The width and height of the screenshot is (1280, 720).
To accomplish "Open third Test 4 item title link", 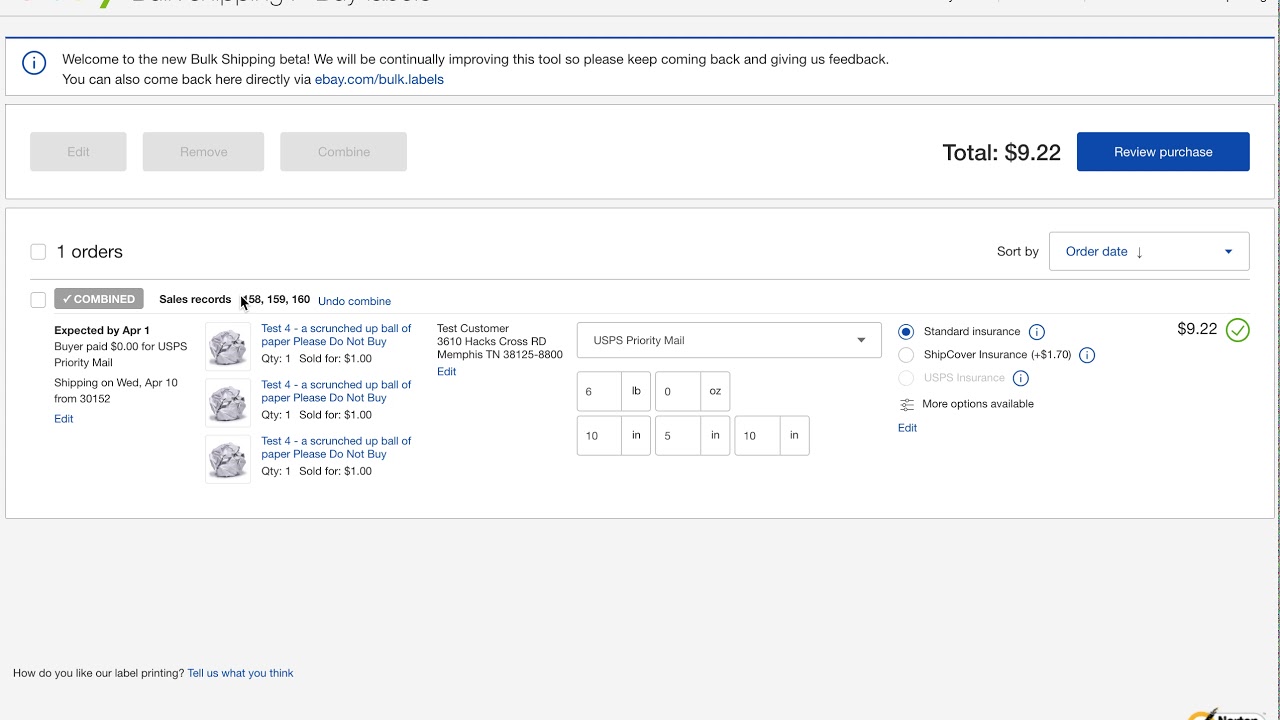I will (x=336, y=447).
